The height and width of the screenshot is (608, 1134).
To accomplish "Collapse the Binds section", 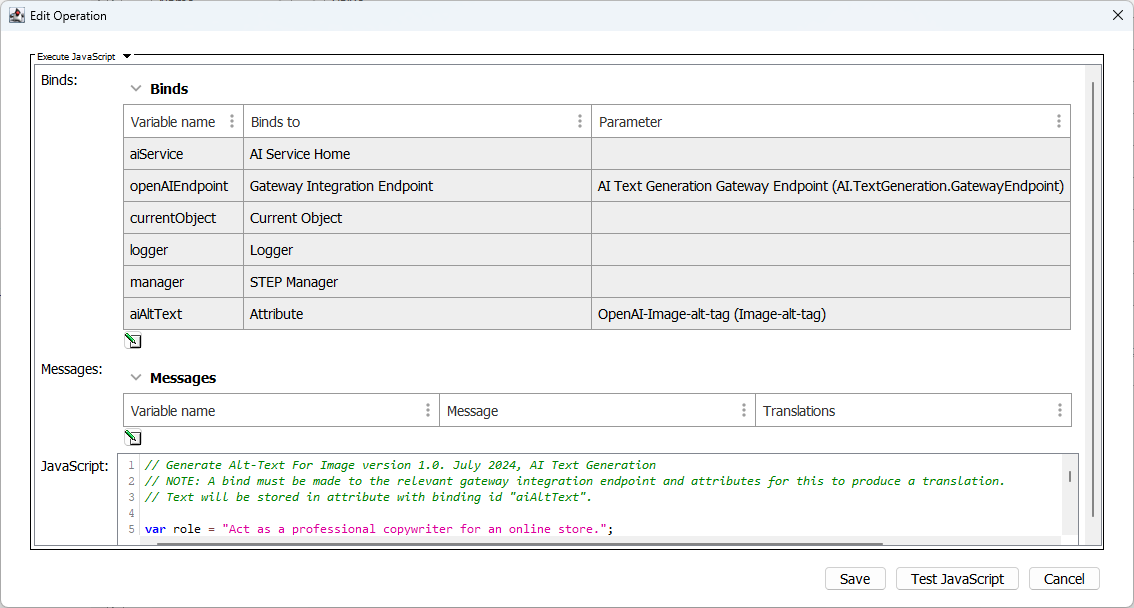I will point(136,89).
